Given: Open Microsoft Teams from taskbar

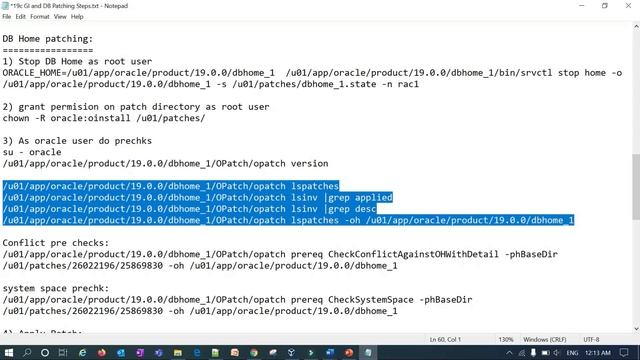Looking at the screenshot, I should [159, 353].
